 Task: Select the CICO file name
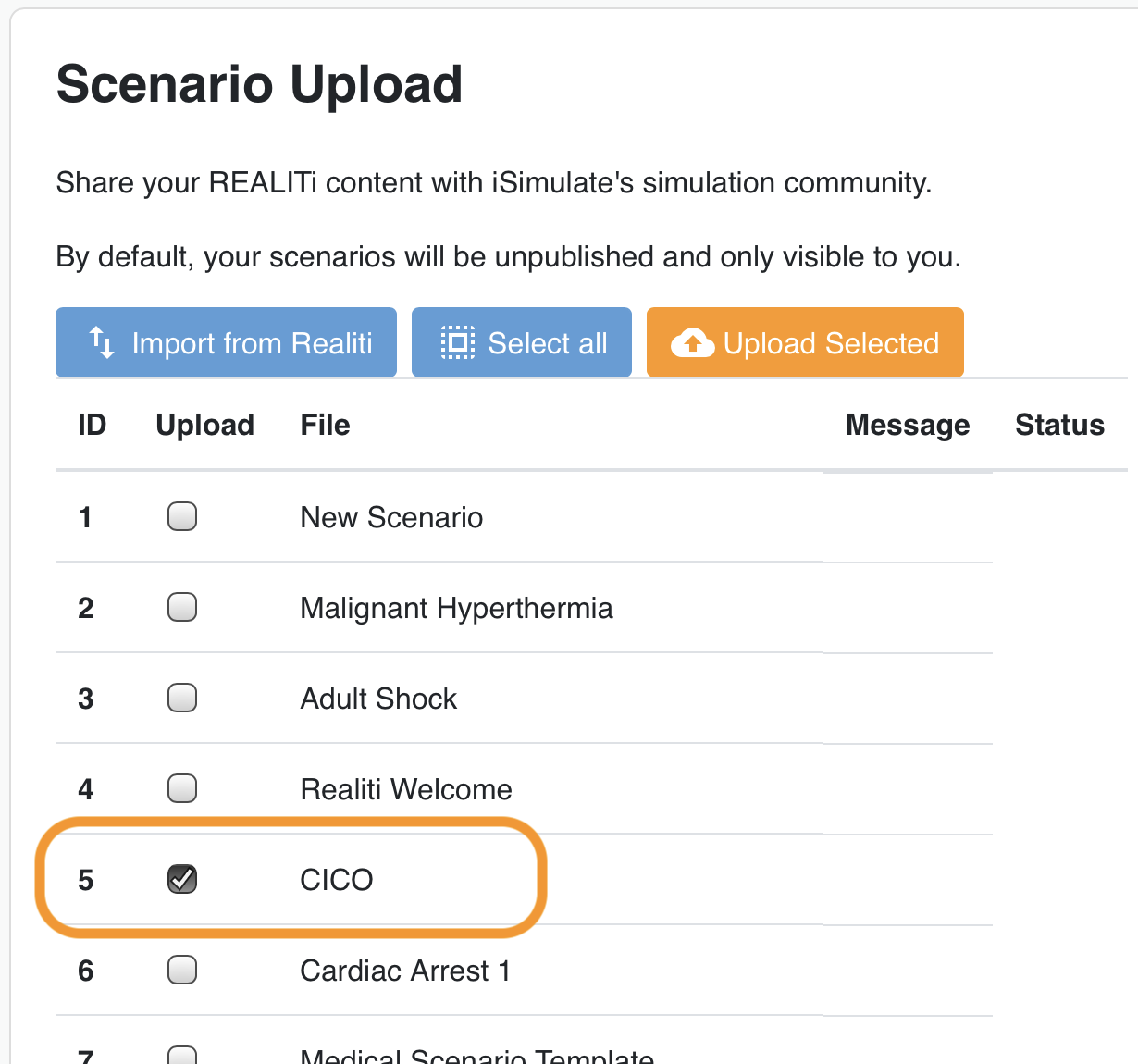337,879
